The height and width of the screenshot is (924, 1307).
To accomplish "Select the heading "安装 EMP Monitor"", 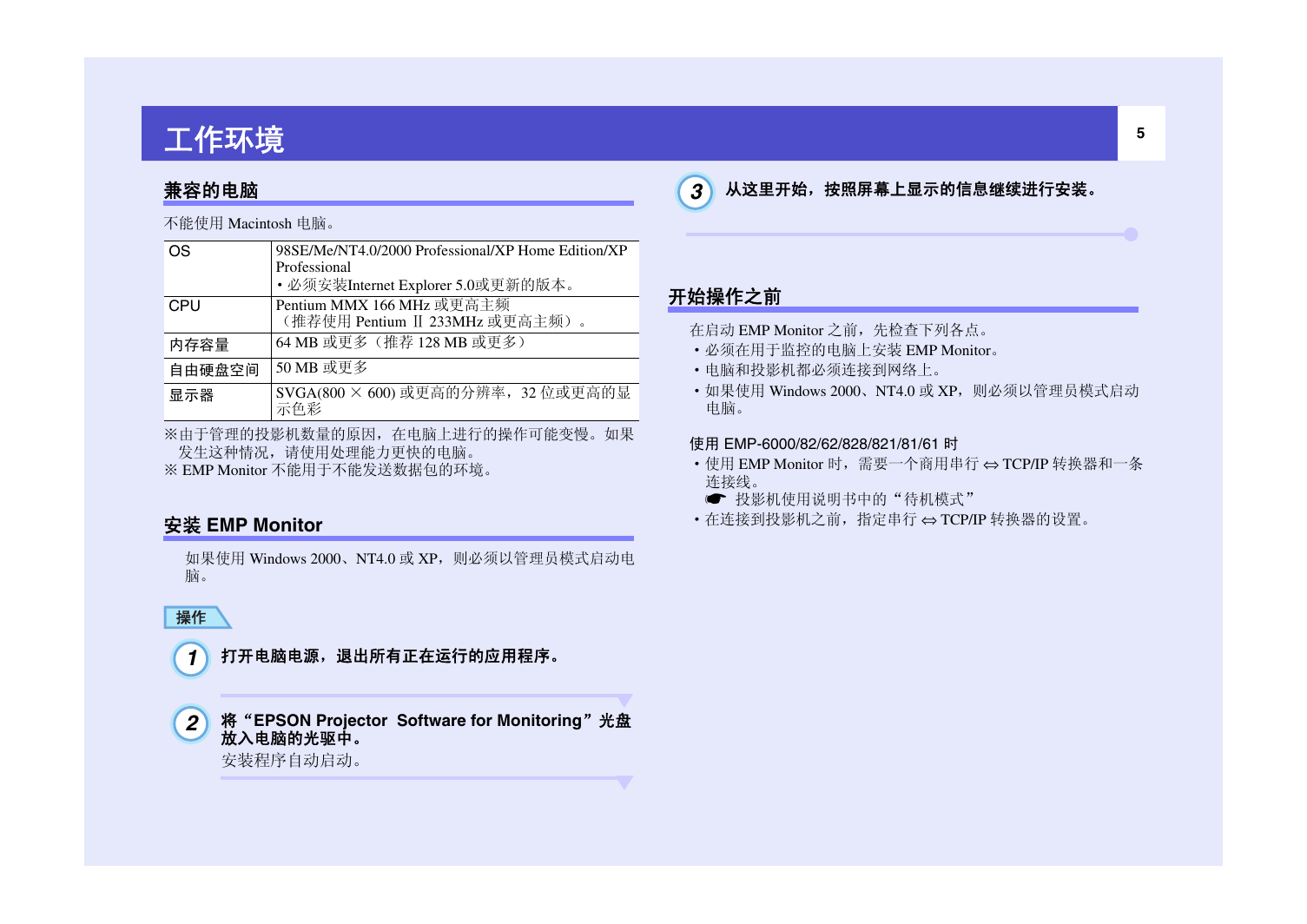I will (243, 525).
